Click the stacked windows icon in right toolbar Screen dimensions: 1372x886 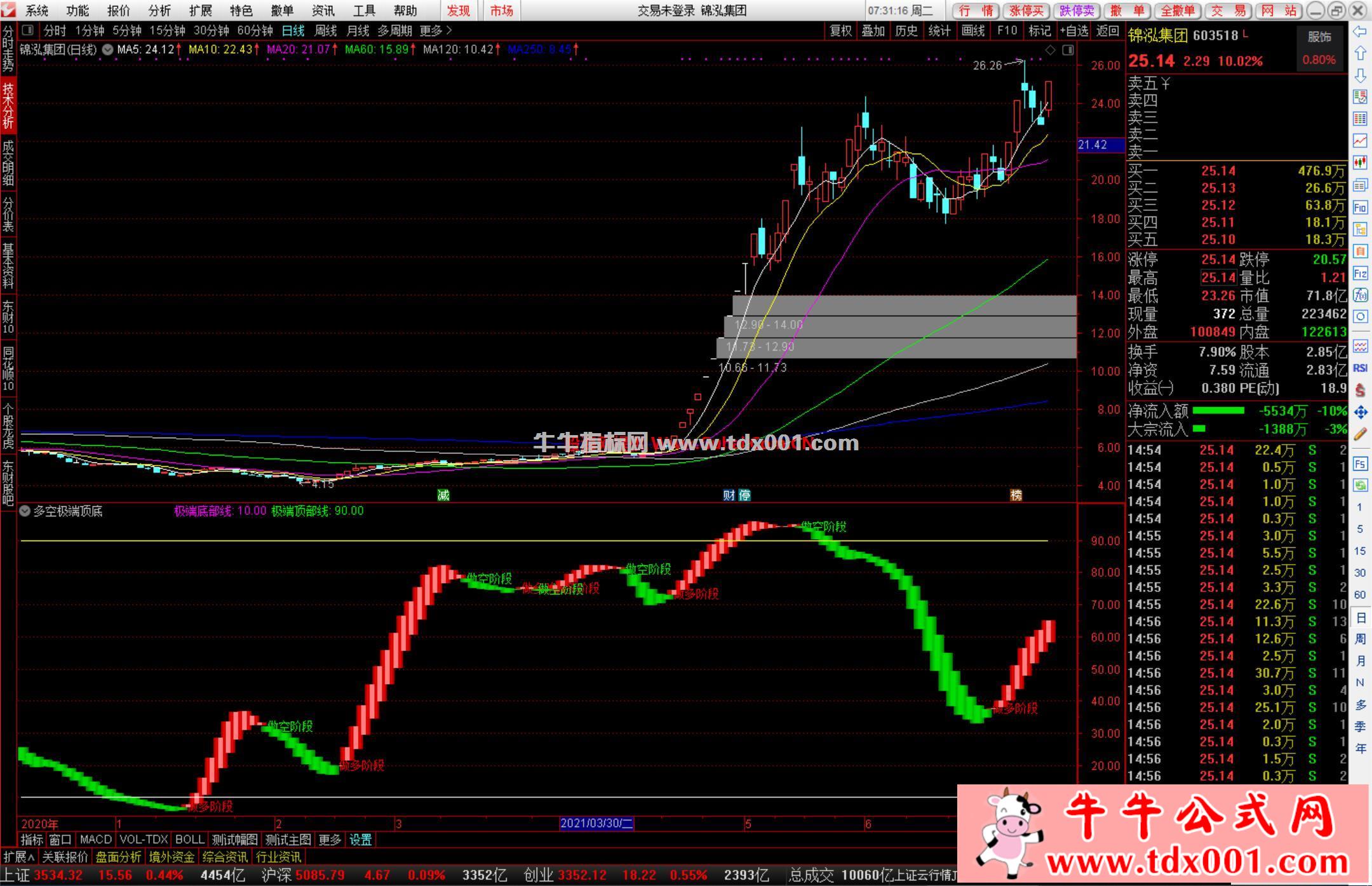click(1360, 185)
